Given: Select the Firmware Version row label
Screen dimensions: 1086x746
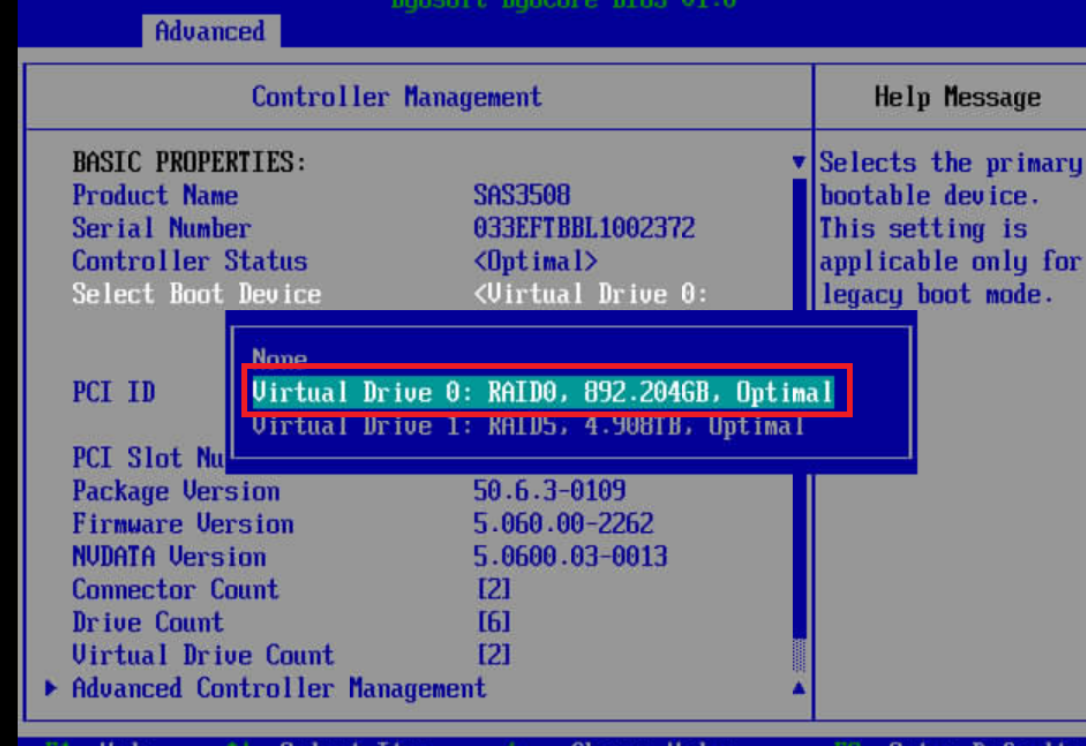Looking at the screenshot, I should [x=182, y=524].
